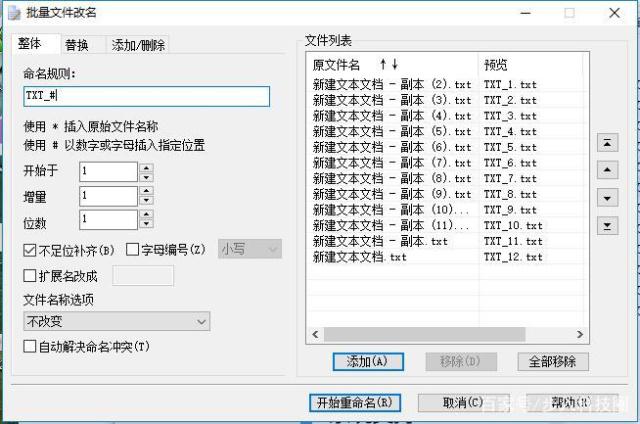Image resolution: width=640 pixels, height=424 pixels.
Task: Enable 扩展名改成 checkbox
Action: [30, 275]
